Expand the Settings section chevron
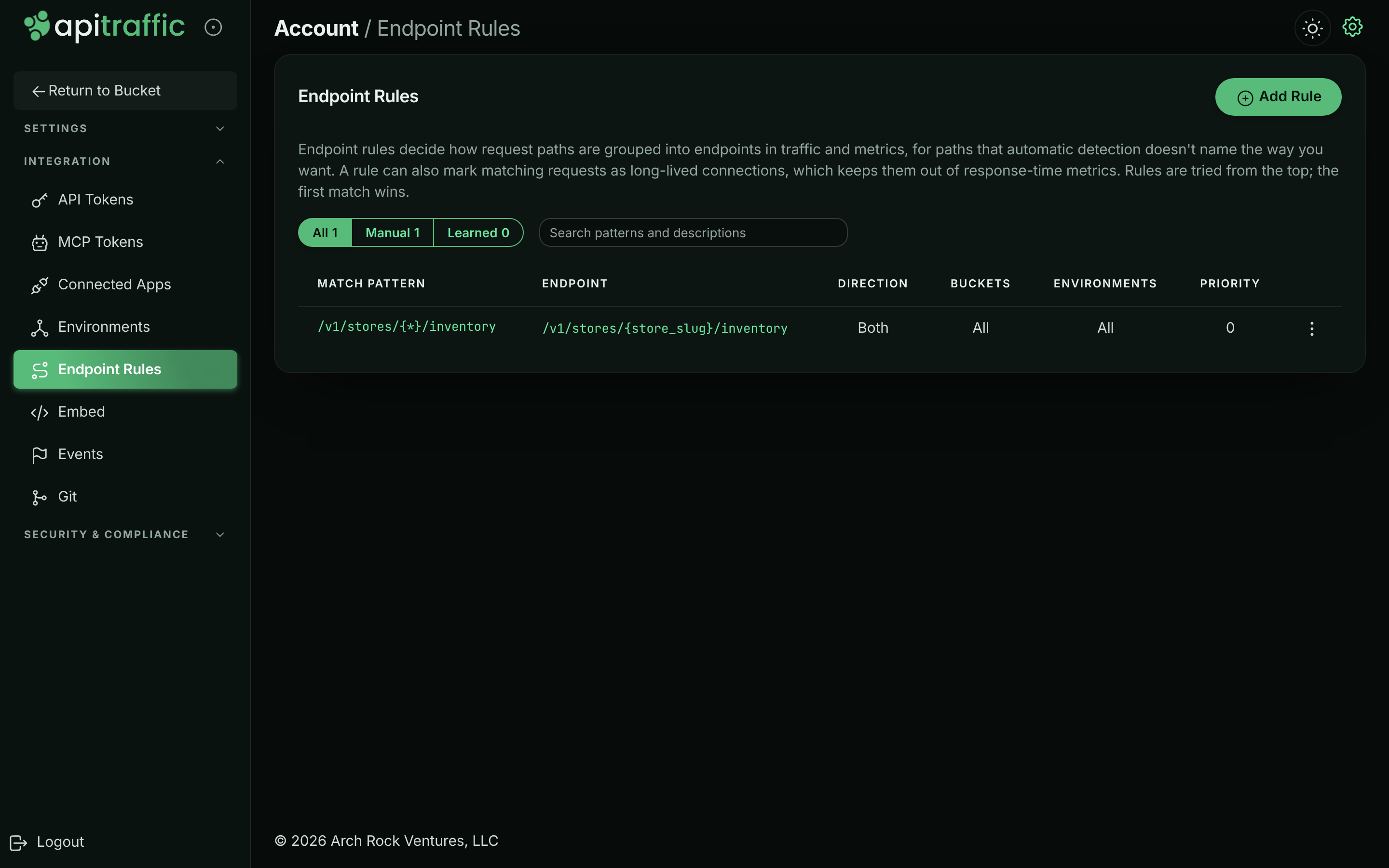 click(220, 129)
